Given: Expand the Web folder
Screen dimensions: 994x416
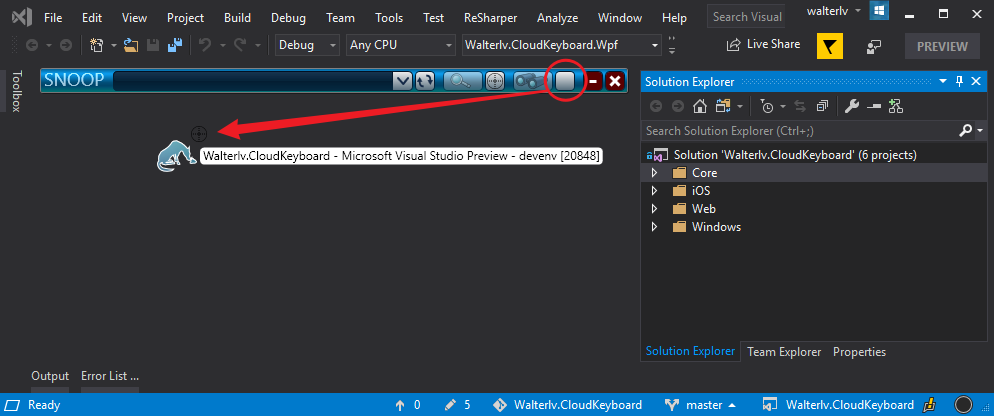Looking at the screenshot, I should [654, 209].
